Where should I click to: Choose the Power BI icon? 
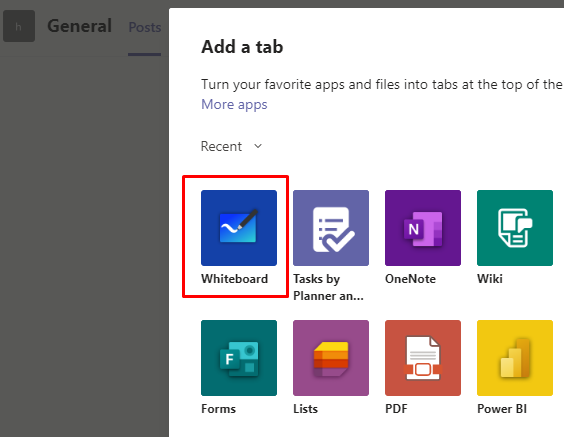point(515,358)
